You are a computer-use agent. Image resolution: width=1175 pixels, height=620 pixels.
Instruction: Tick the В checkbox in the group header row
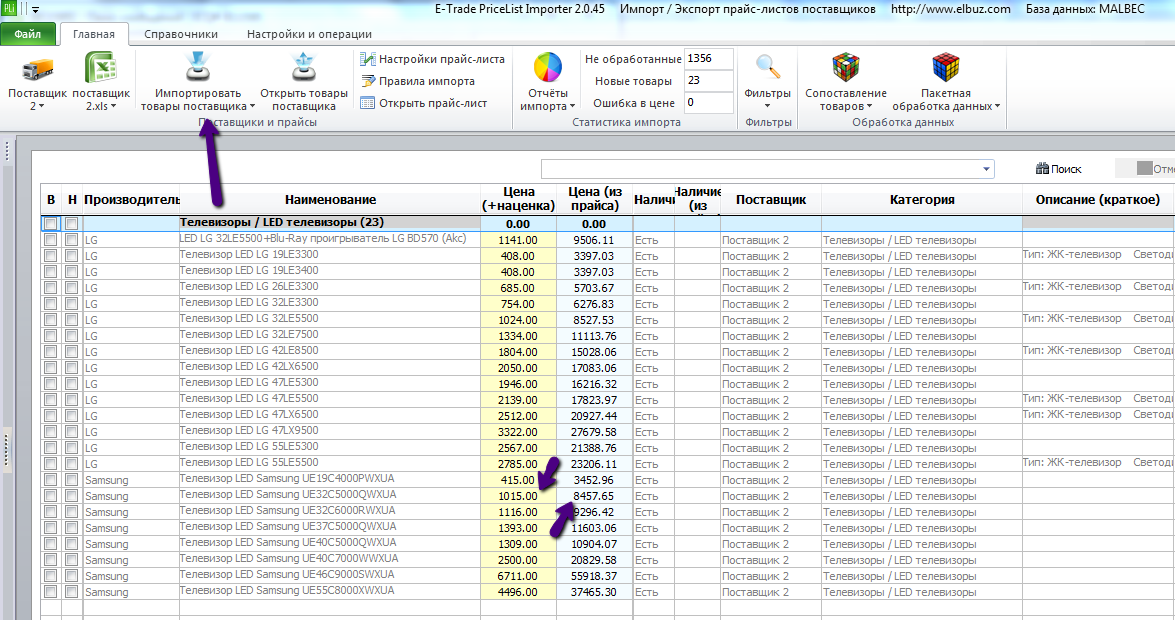[50, 223]
